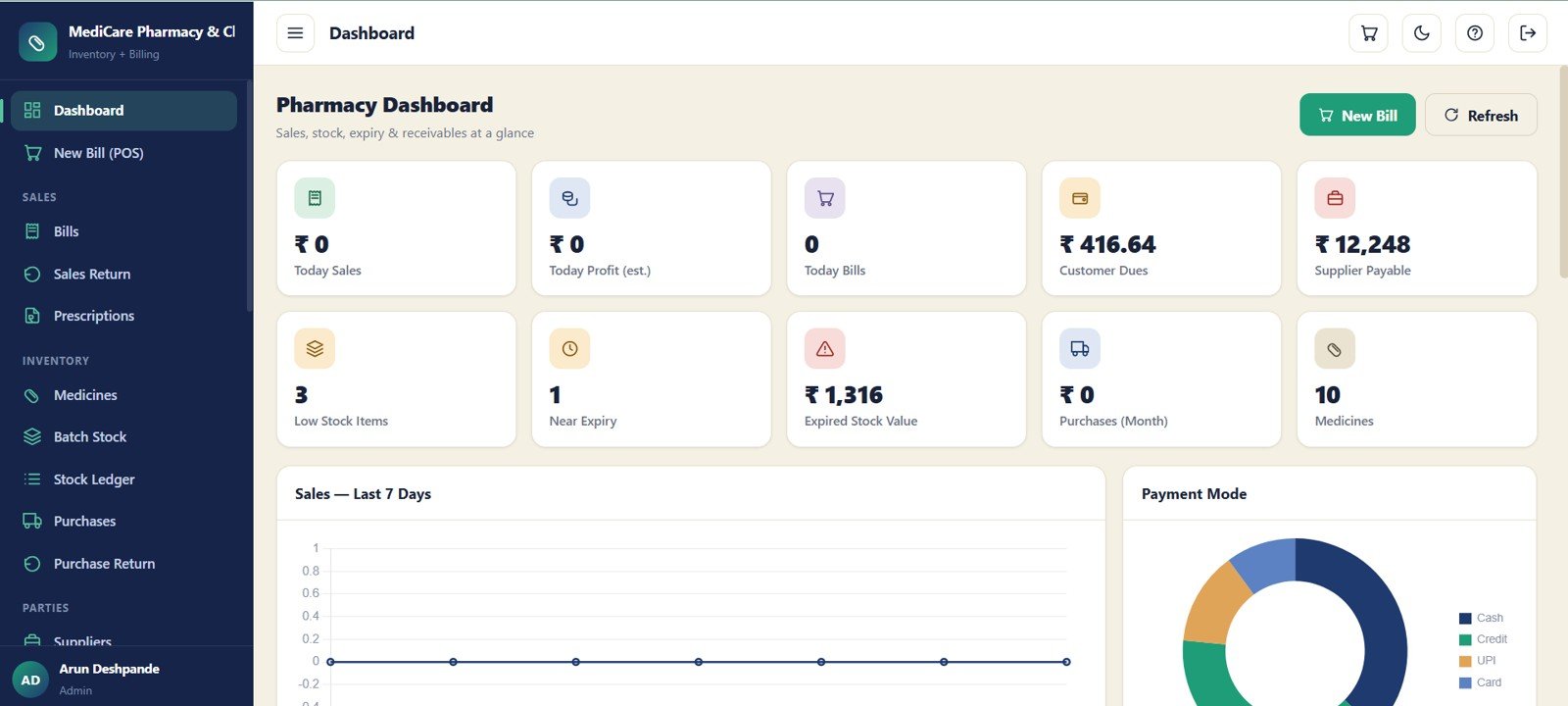Click Near Expiry clock icon
This screenshot has width=1568, height=706.
tap(569, 348)
